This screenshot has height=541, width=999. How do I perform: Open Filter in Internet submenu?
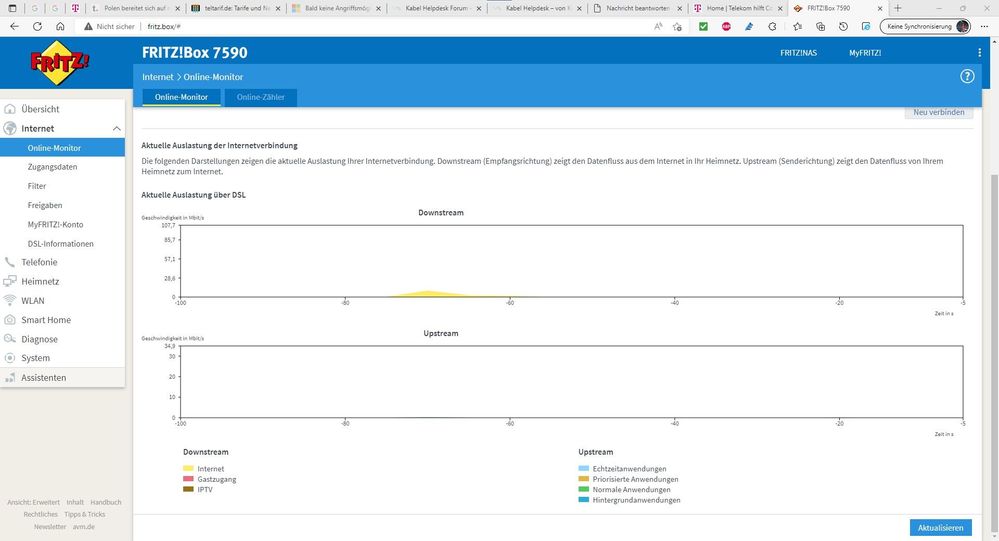coord(37,186)
